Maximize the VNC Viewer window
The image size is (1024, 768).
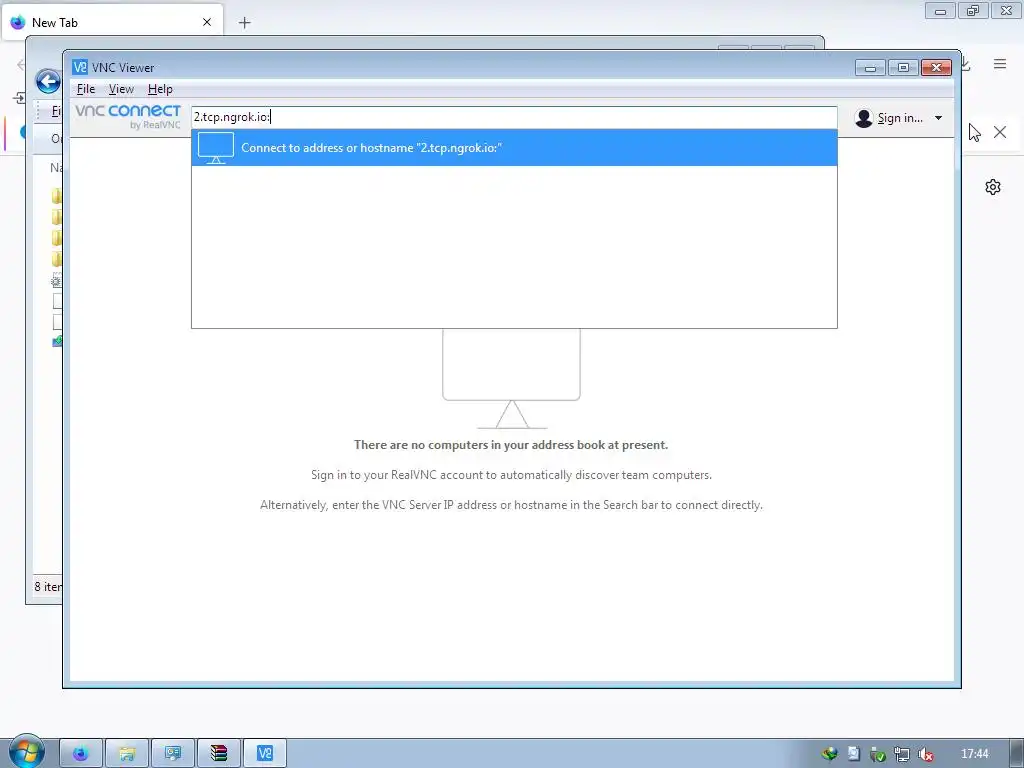point(903,67)
